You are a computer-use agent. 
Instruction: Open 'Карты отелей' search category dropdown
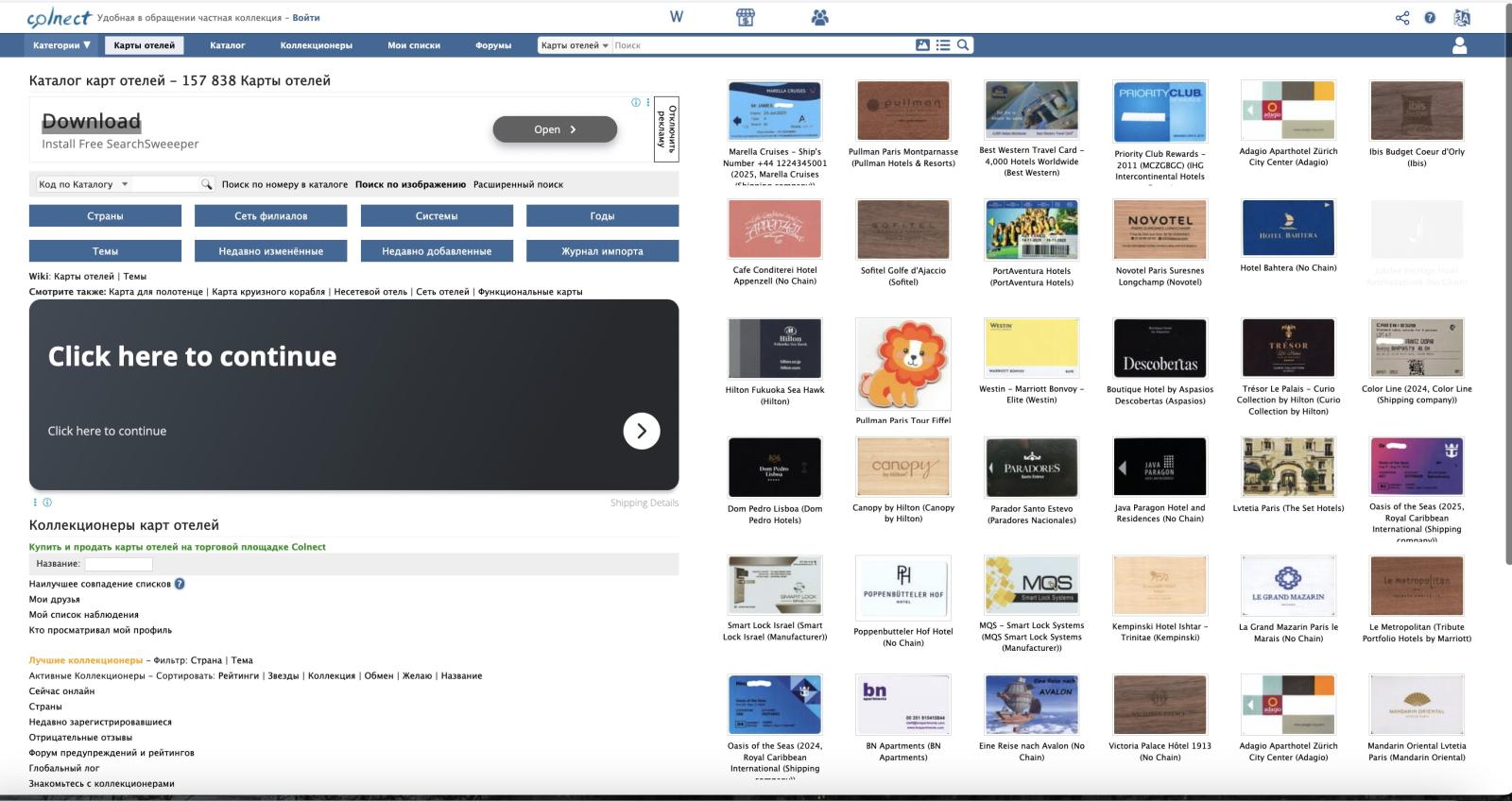pos(575,45)
